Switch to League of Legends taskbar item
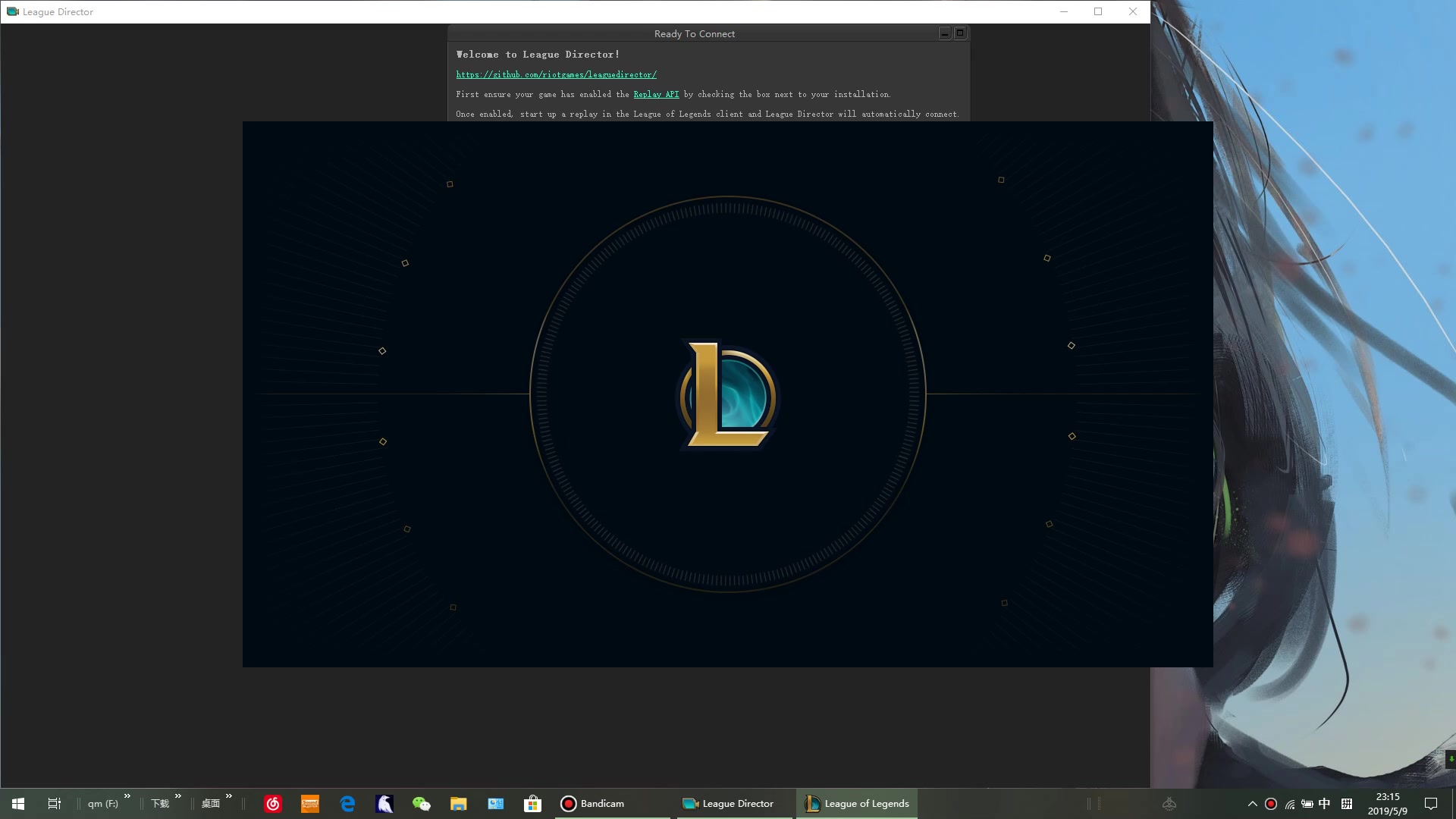The width and height of the screenshot is (1456, 819). coord(857,804)
